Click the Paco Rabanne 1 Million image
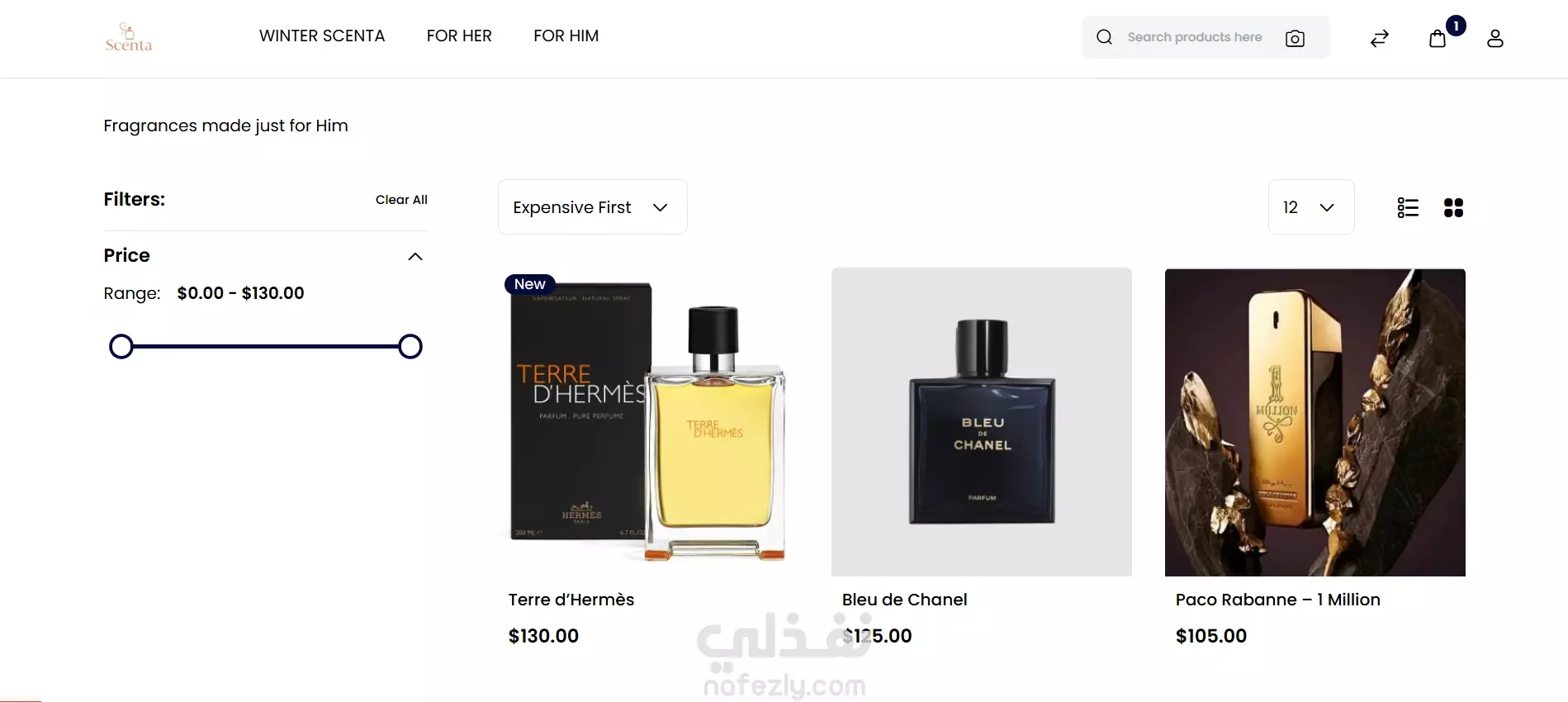1568x702 pixels. pyautogui.click(x=1315, y=422)
